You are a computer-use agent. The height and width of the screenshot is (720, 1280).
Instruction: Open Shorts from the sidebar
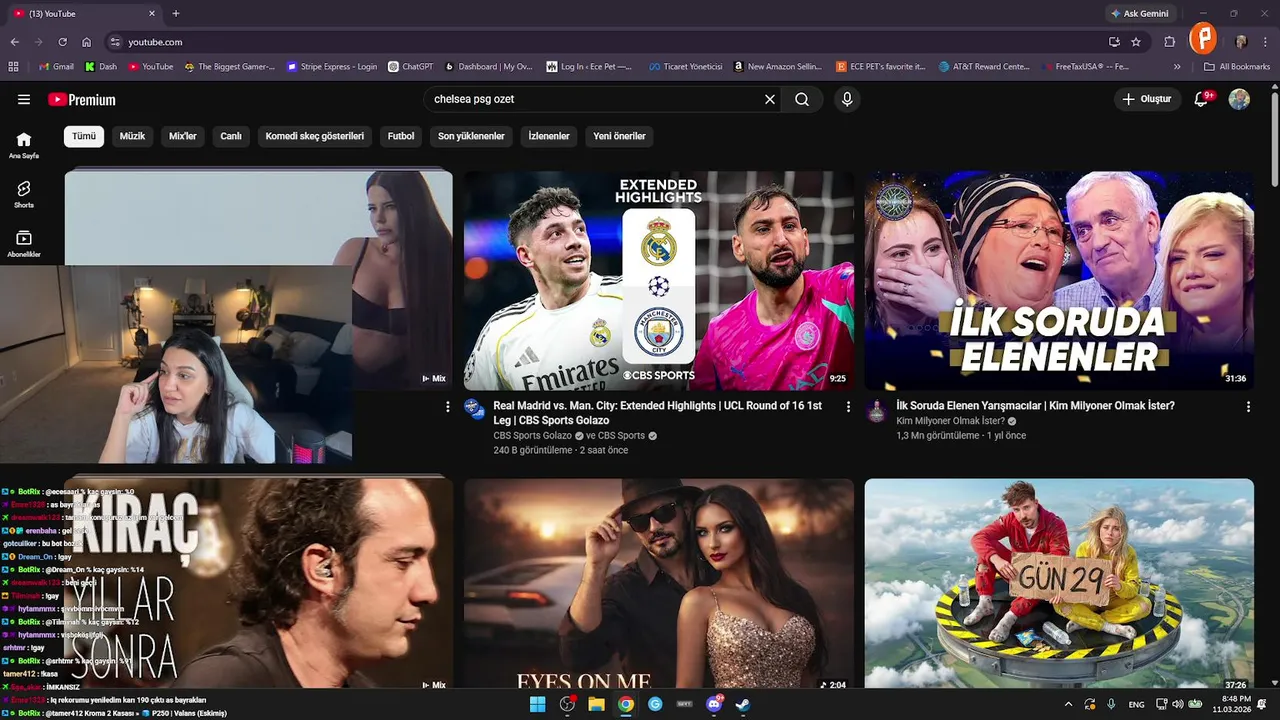tap(24, 194)
